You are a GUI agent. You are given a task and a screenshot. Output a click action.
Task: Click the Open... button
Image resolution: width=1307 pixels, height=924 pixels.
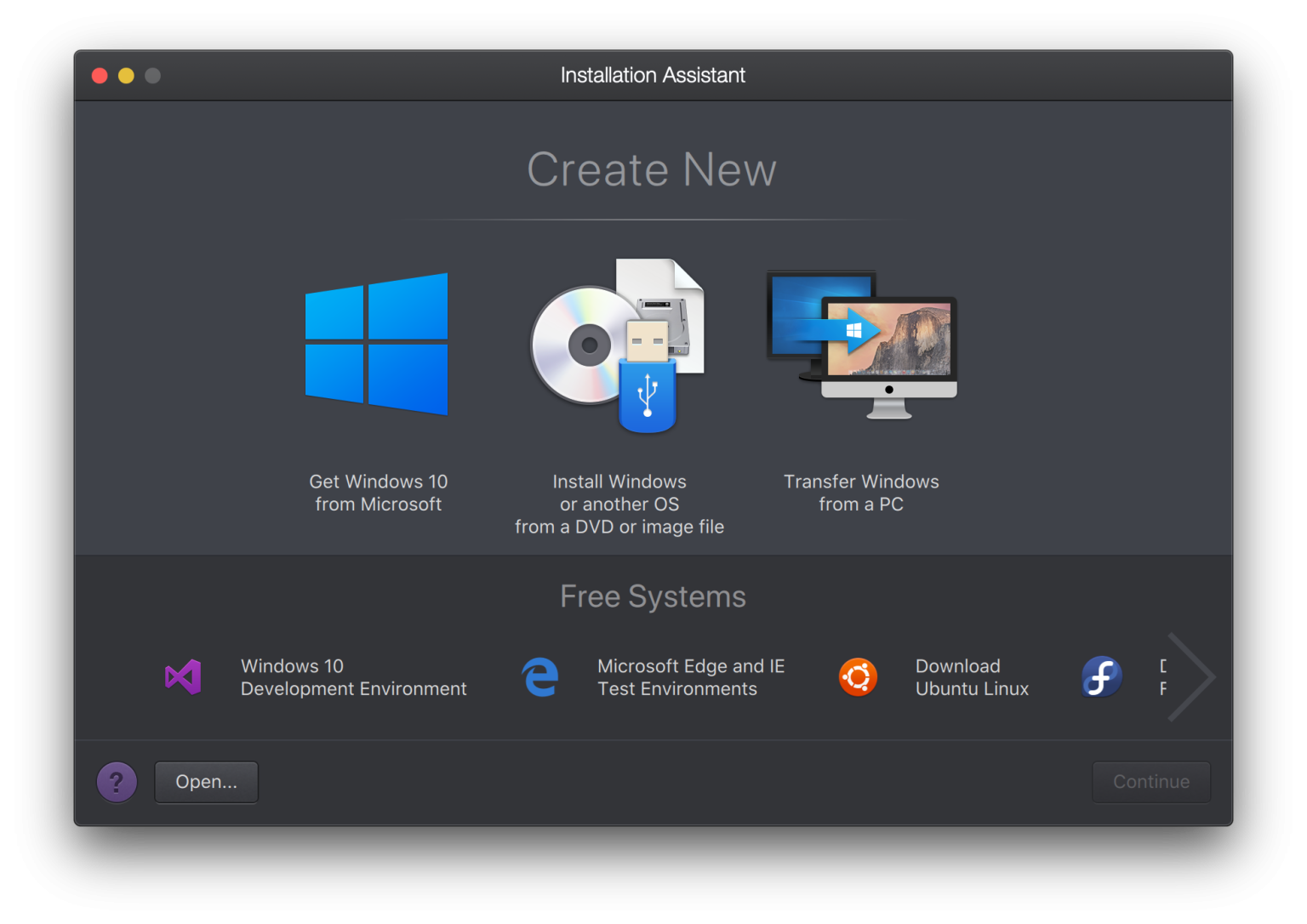(206, 781)
